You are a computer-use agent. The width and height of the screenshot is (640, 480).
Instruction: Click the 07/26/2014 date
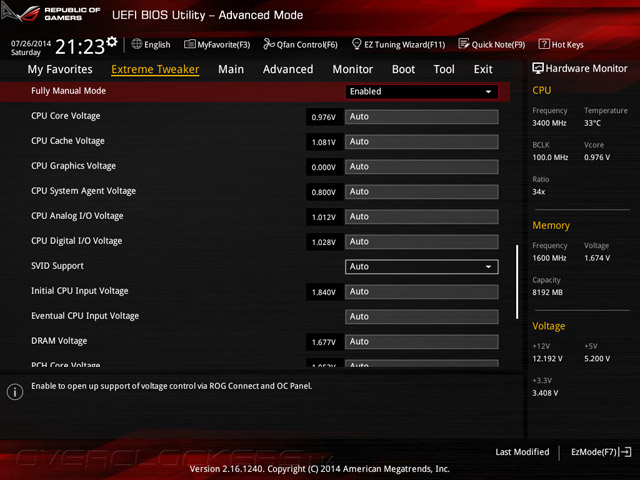tap(31, 43)
